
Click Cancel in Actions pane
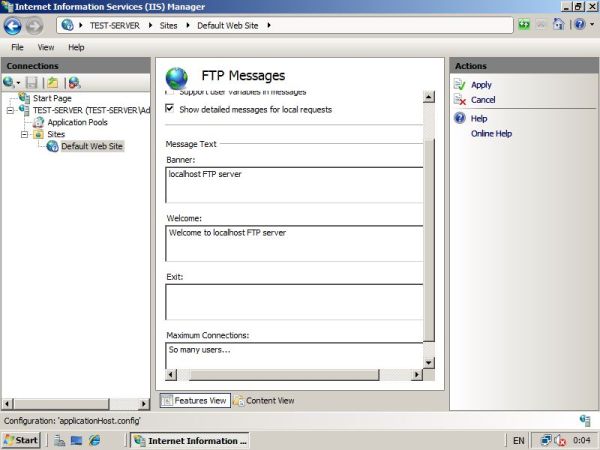coord(483,99)
